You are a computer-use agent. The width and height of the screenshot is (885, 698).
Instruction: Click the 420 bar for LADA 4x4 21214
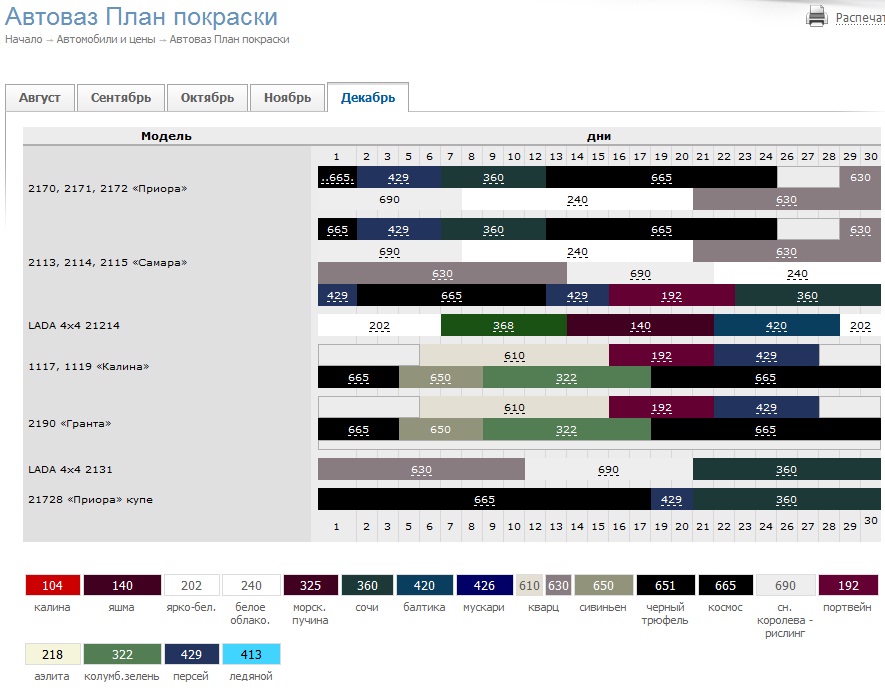click(777, 326)
